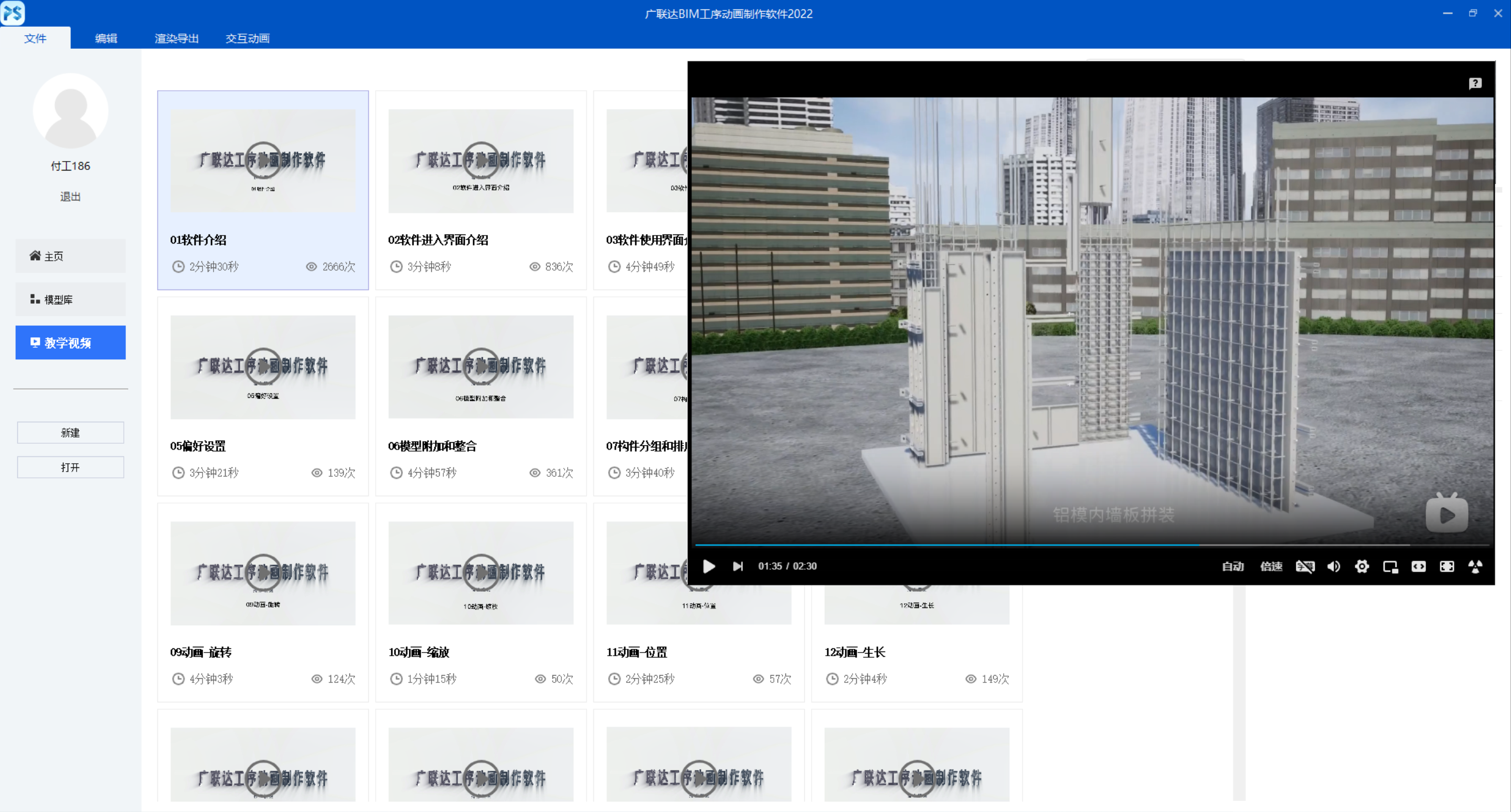Click the user avatar picture
The height and width of the screenshot is (812, 1511).
(70, 111)
